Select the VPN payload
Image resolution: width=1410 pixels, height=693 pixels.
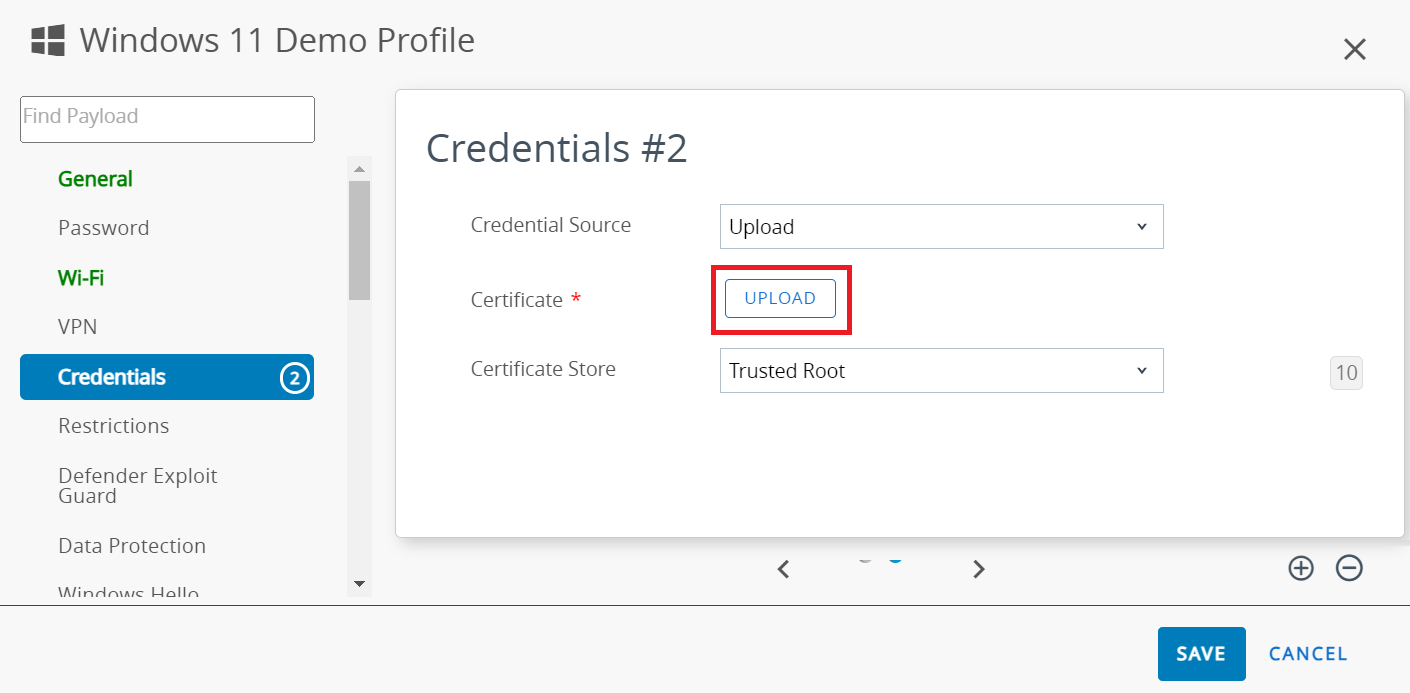click(77, 327)
